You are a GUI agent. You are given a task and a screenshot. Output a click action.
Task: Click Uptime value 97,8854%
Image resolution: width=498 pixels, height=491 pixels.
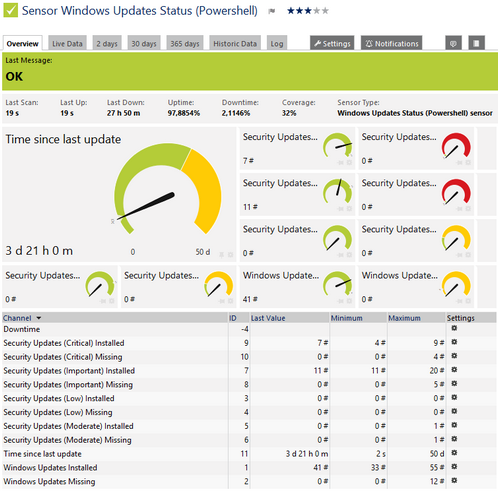(184, 113)
